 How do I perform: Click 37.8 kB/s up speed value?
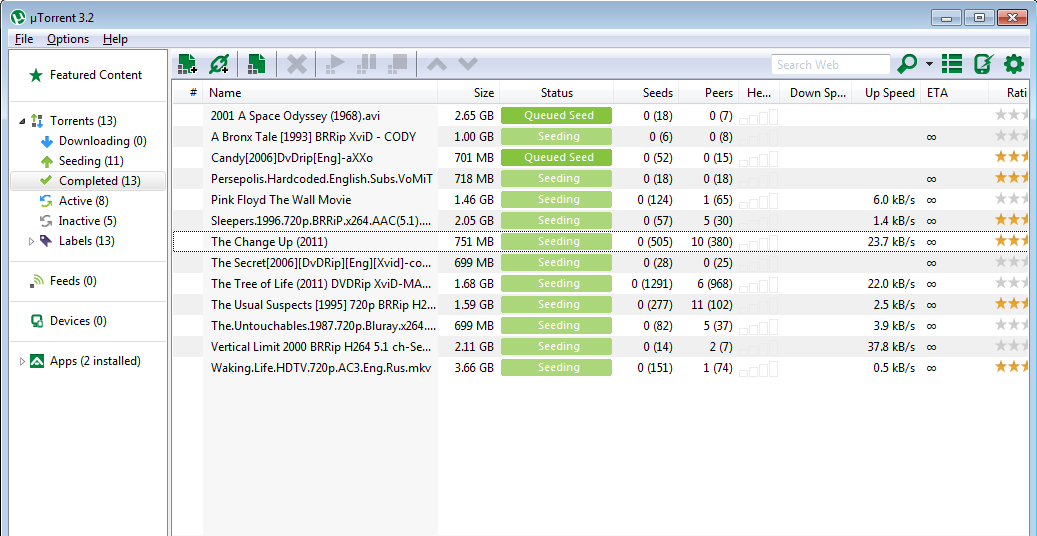click(x=892, y=346)
